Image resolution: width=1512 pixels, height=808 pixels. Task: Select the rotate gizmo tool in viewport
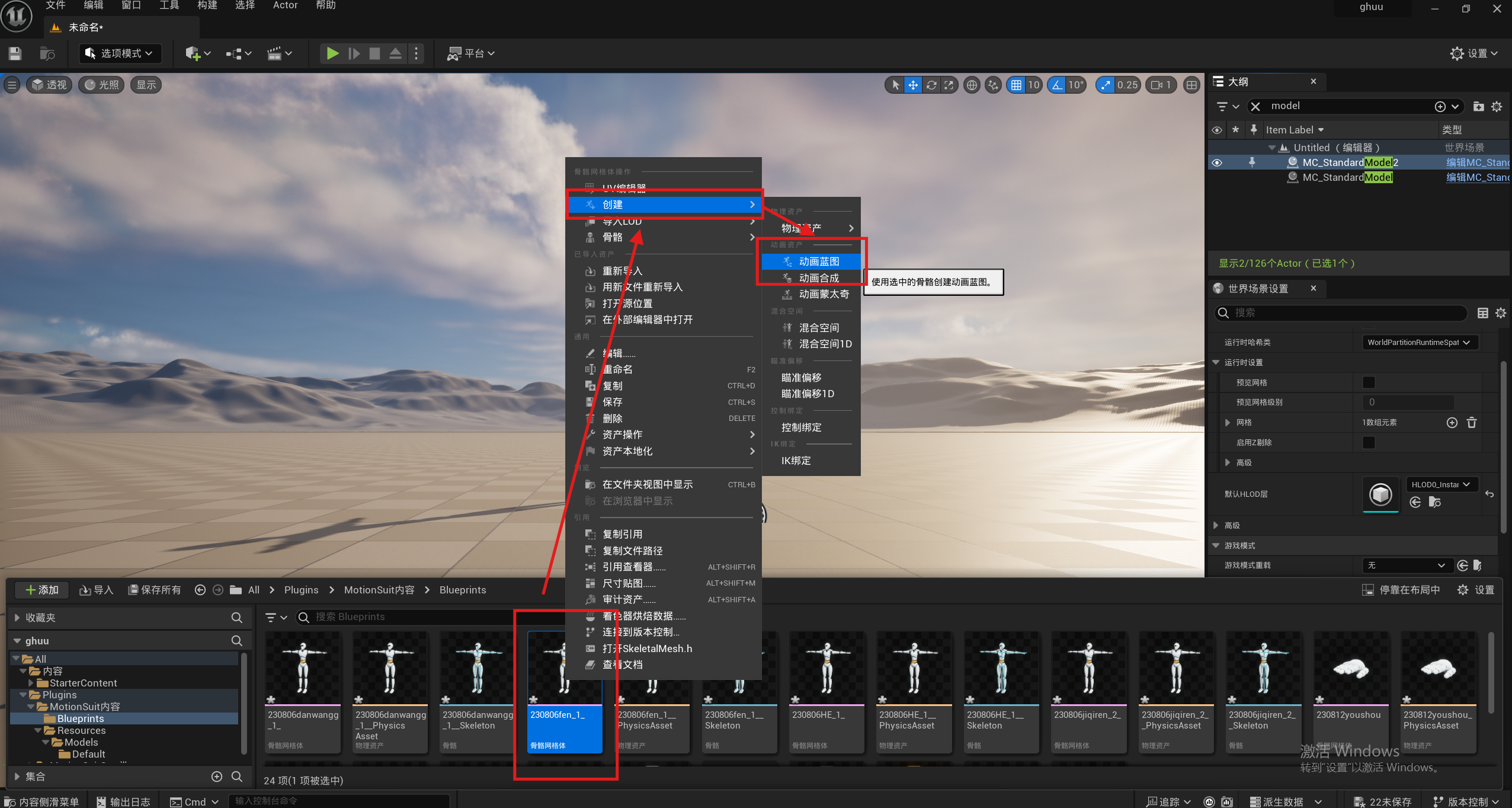931,85
